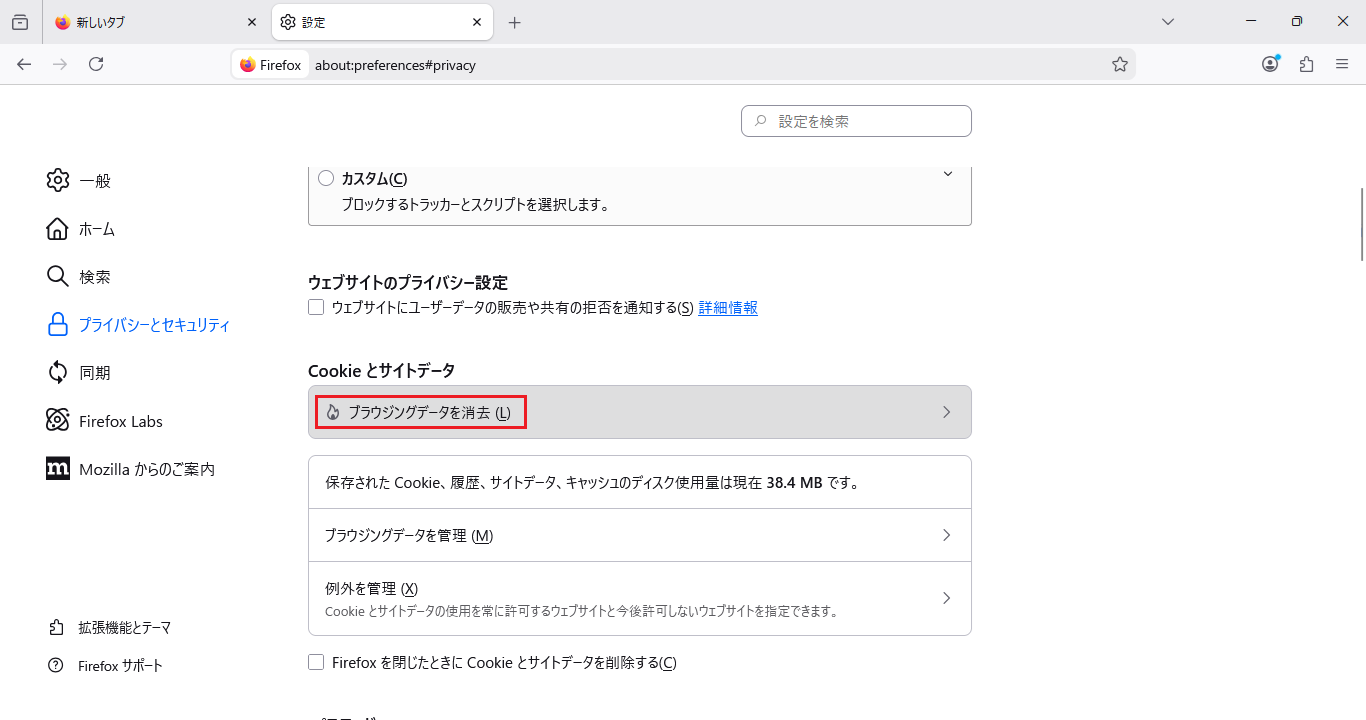Select the カスタム radio button
1366x720 pixels.
(x=326, y=178)
